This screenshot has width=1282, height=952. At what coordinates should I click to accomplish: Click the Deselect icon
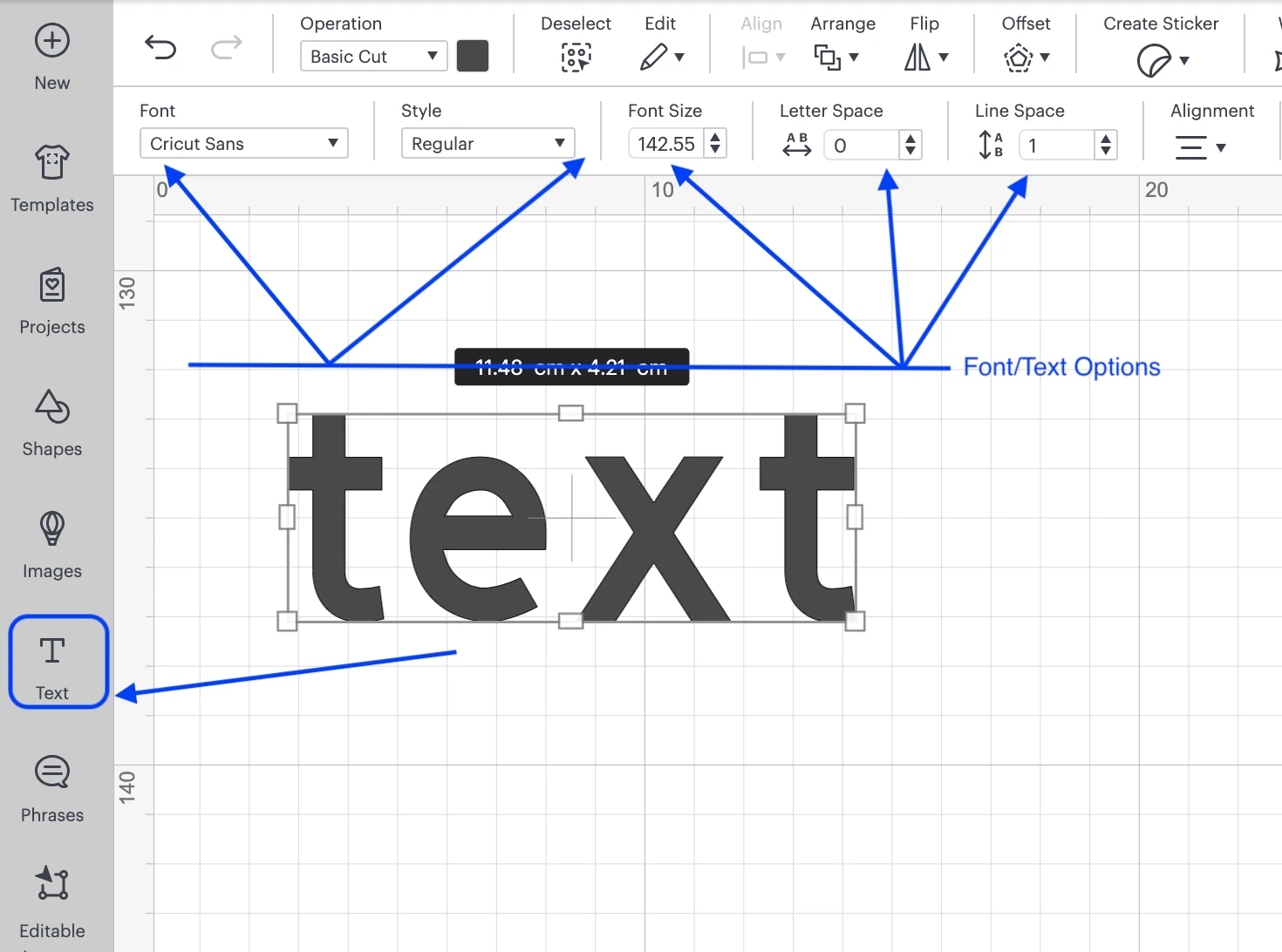[576, 58]
